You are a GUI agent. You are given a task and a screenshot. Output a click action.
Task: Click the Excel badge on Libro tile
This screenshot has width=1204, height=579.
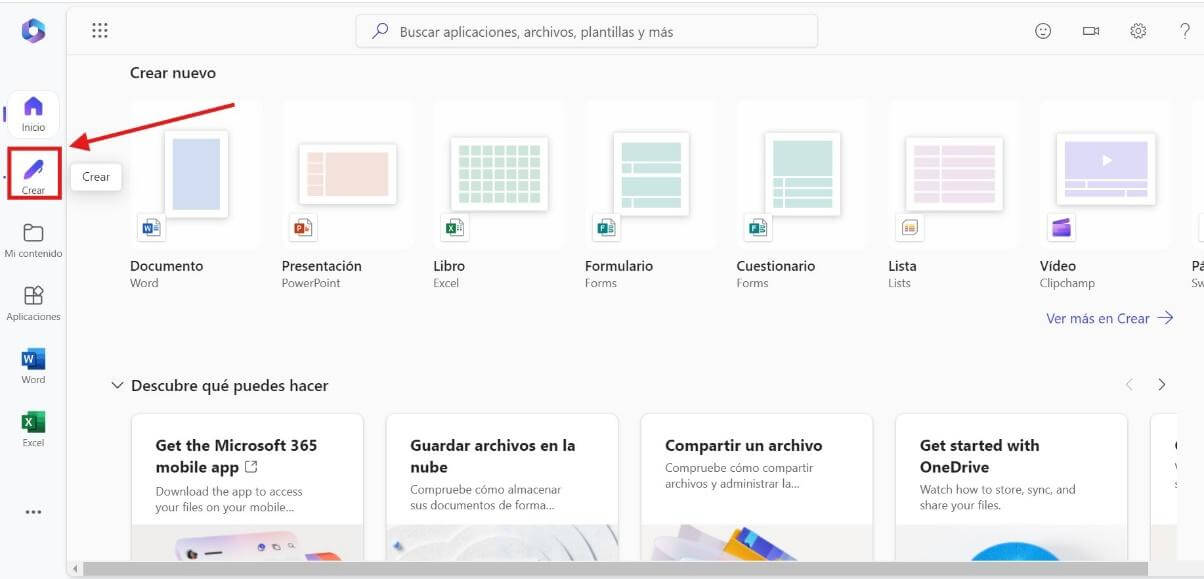pyautogui.click(x=454, y=227)
